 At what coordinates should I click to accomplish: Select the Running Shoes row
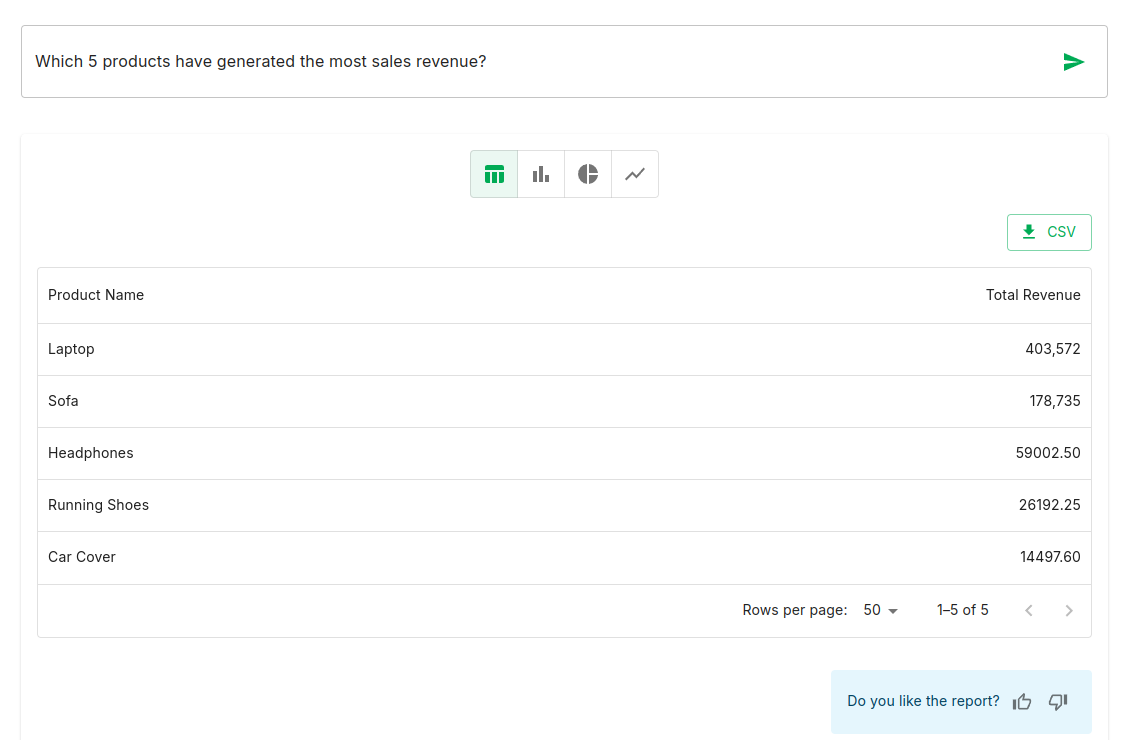point(564,506)
